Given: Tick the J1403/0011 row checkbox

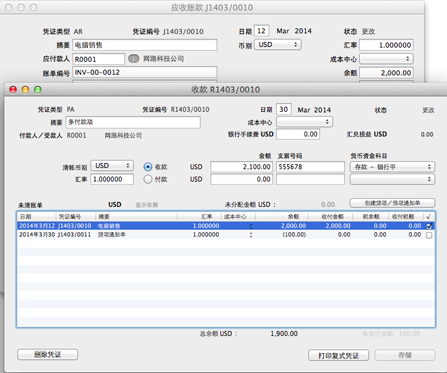Looking at the screenshot, I should tap(429, 235).
